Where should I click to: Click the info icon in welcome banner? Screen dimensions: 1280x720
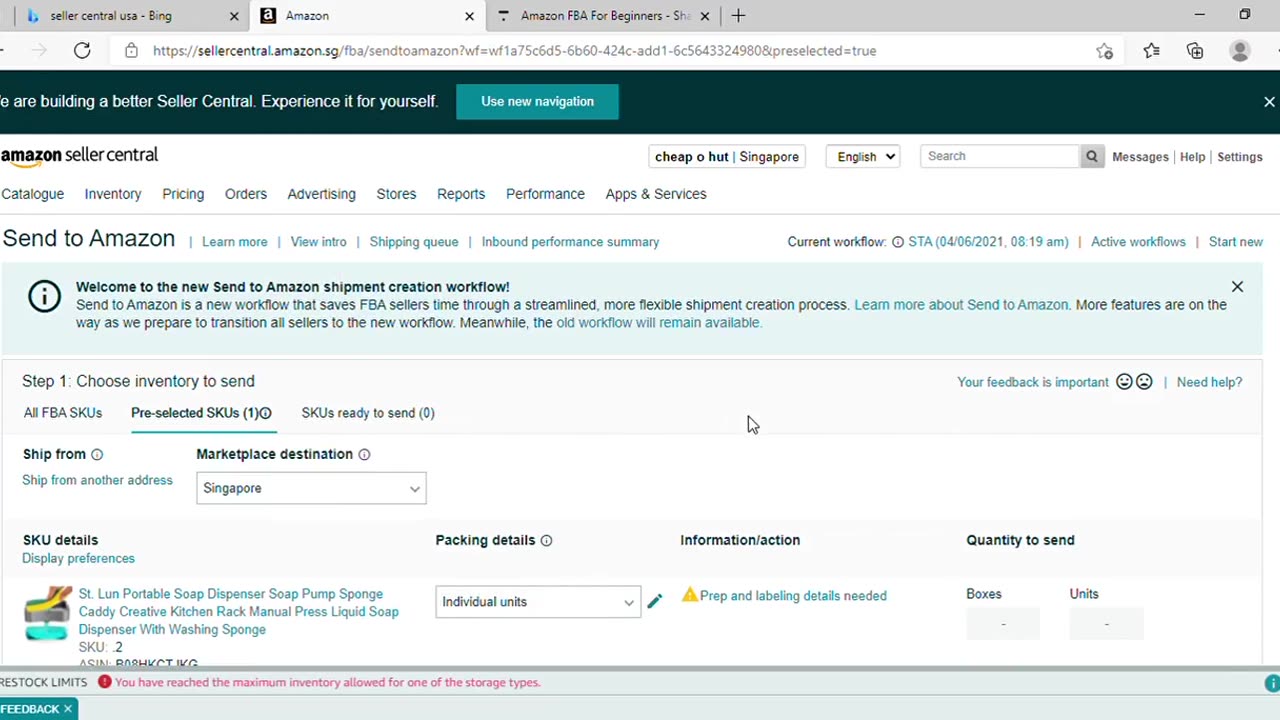pos(44,296)
